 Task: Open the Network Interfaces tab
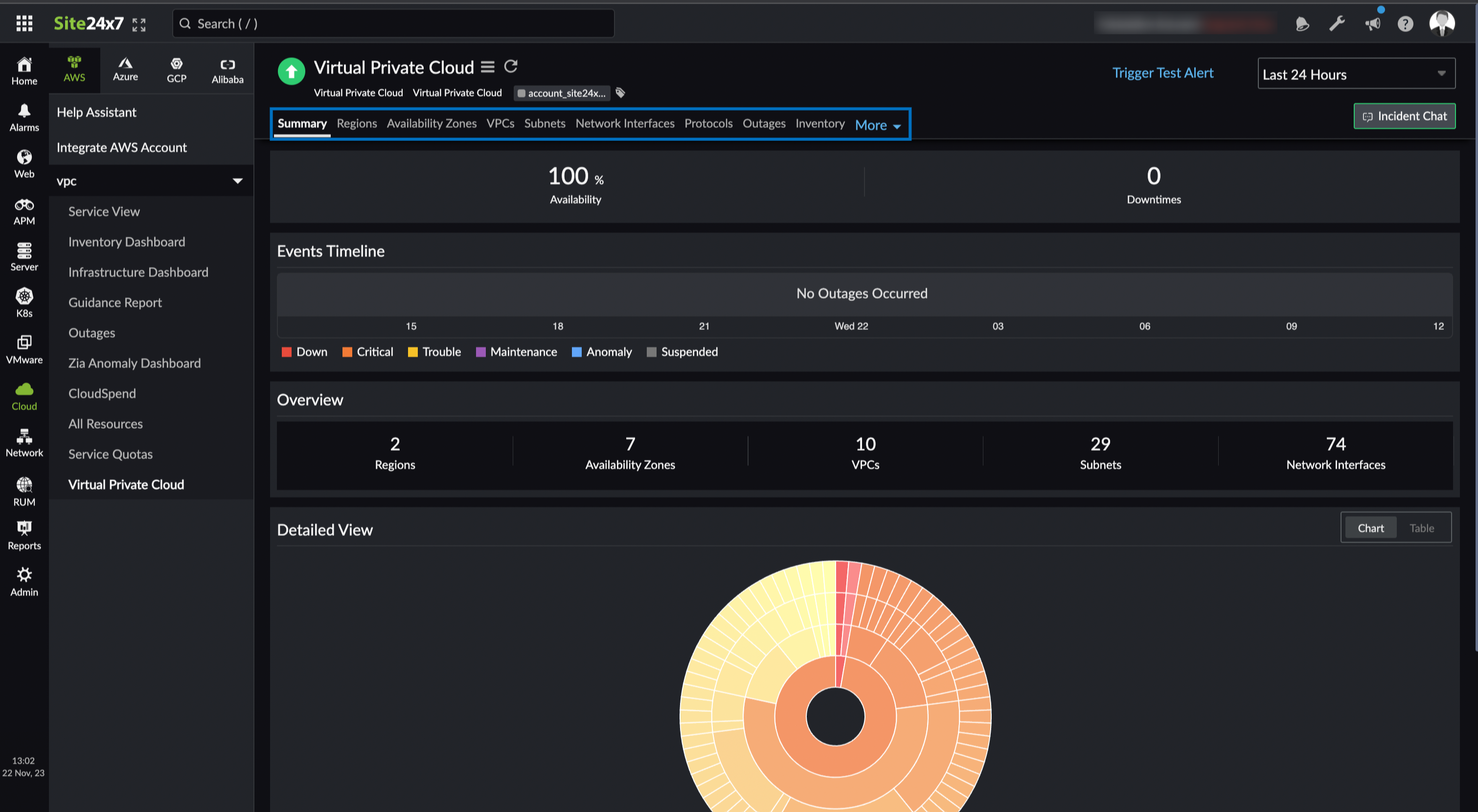tap(625, 123)
